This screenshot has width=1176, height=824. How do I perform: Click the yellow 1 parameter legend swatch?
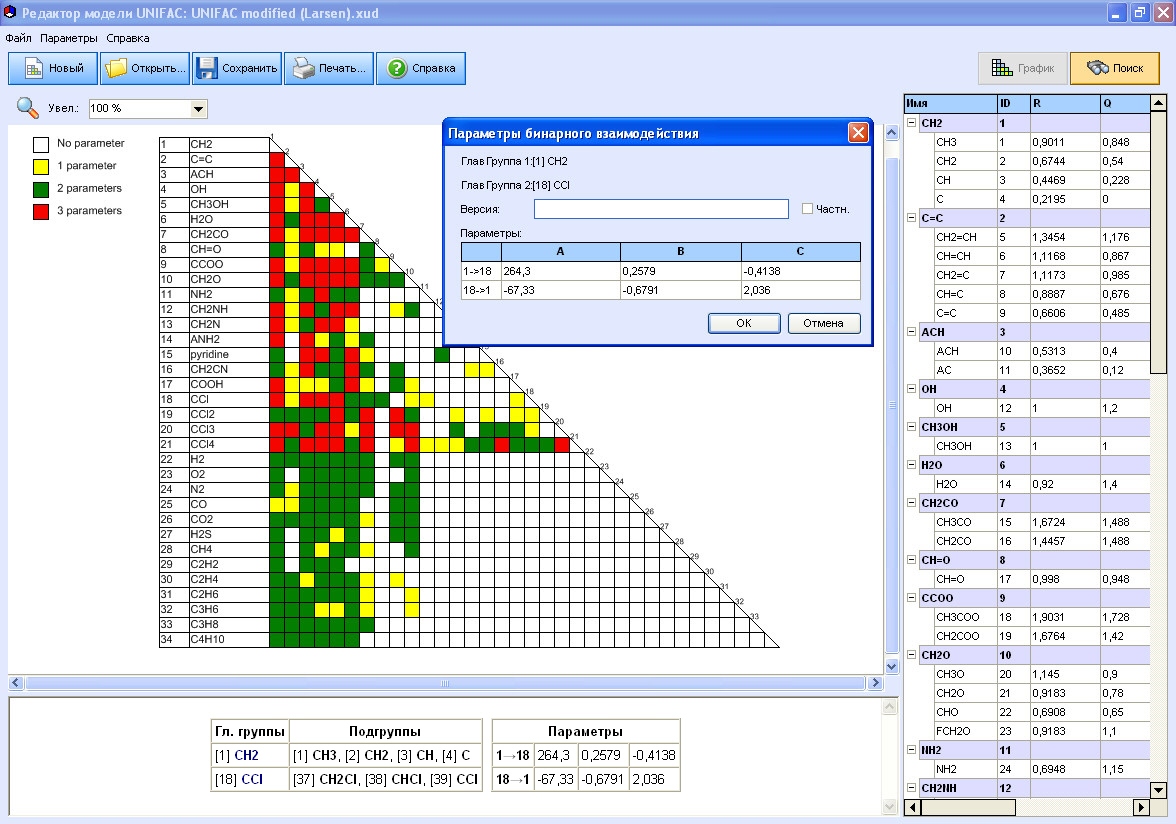click(x=41, y=166)
